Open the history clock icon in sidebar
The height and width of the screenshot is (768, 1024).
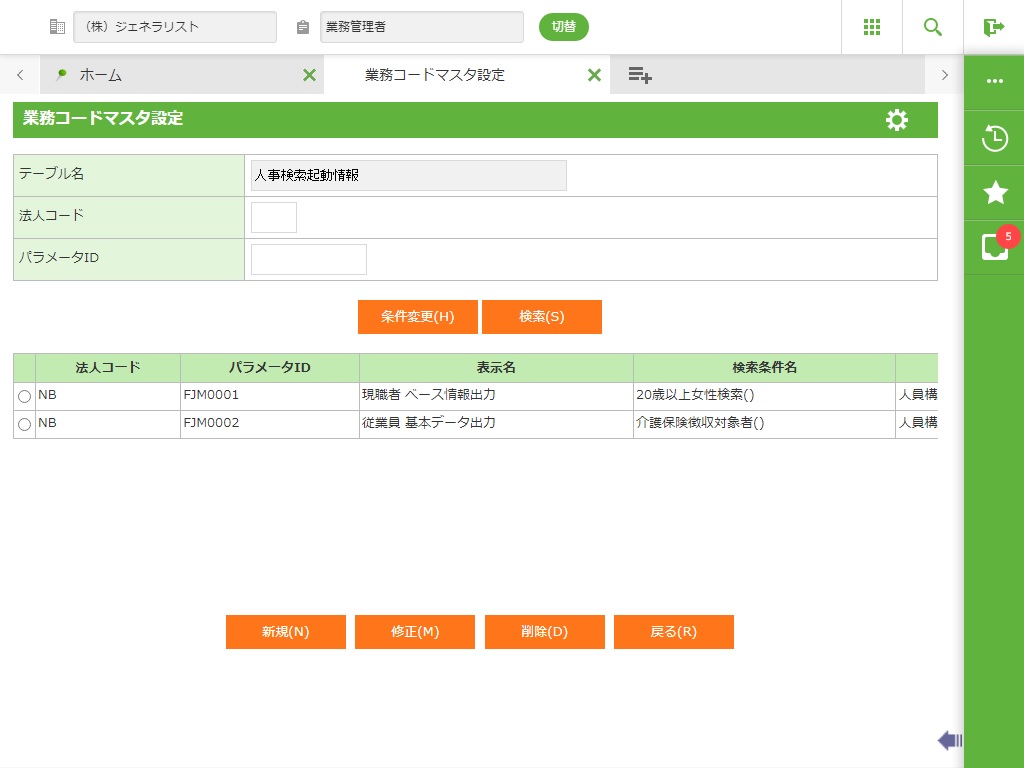tap(994, 138)
